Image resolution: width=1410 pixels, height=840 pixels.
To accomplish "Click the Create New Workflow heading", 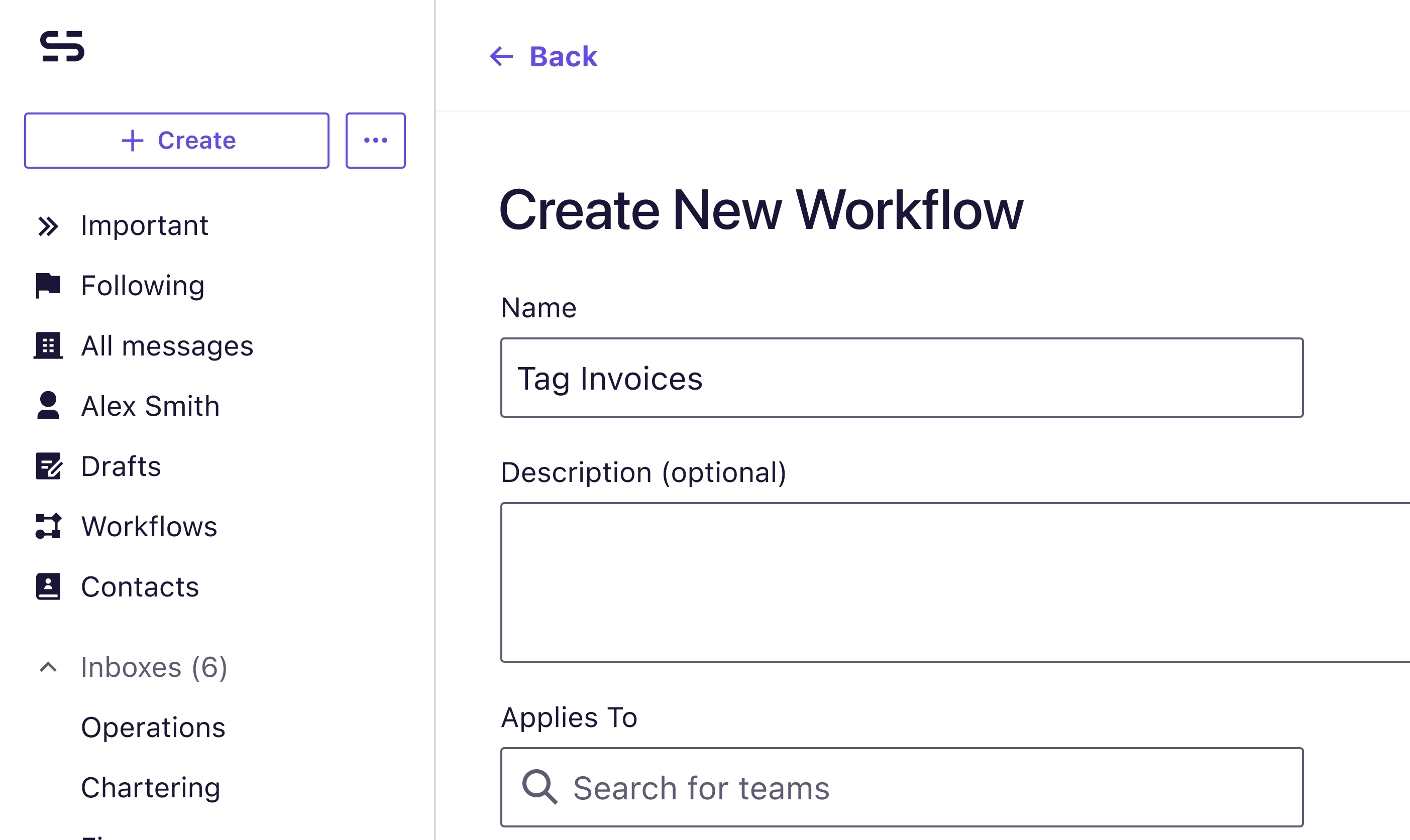I will (761, 210).
